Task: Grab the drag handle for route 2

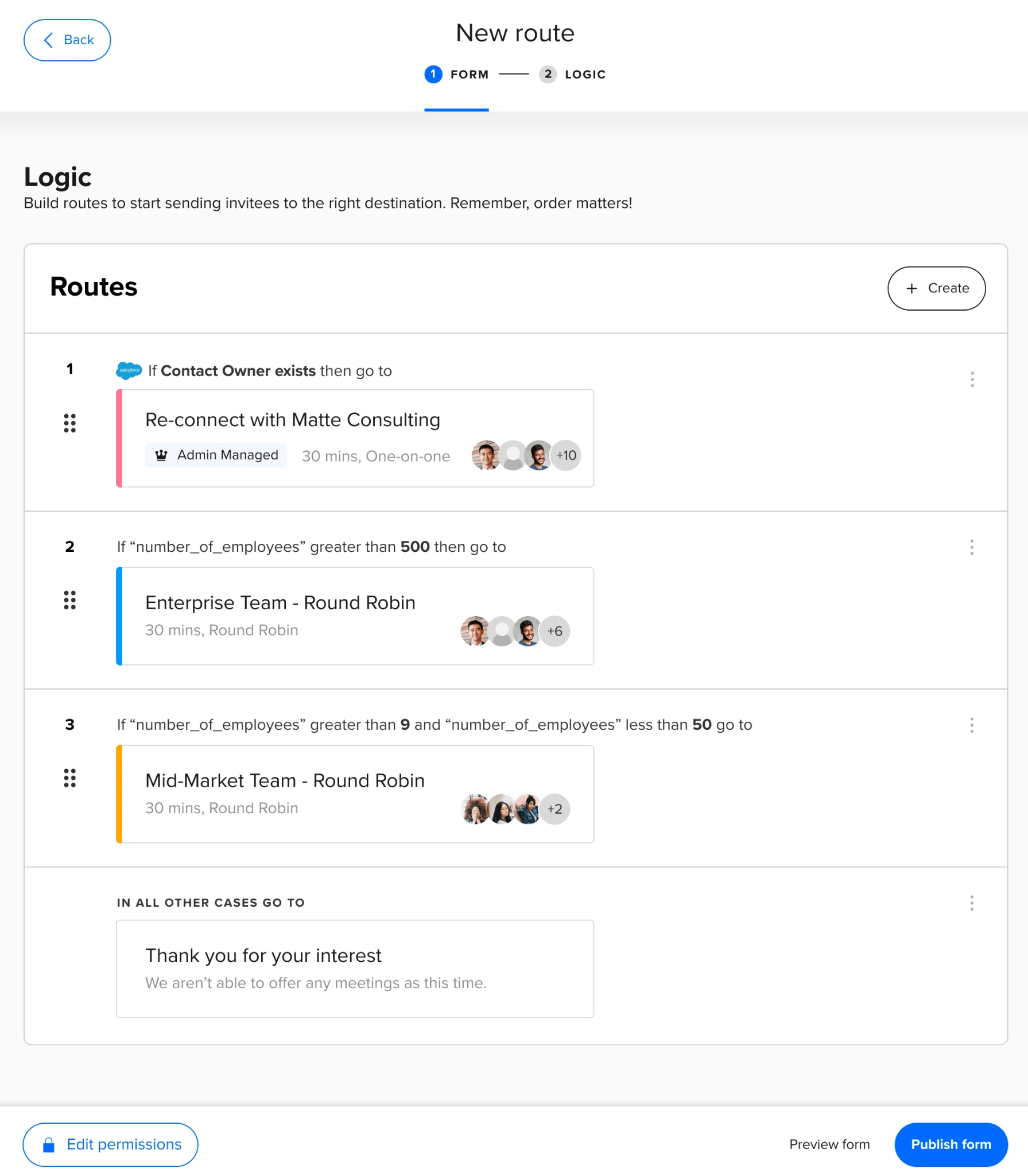Action: (x=69, y=599)
